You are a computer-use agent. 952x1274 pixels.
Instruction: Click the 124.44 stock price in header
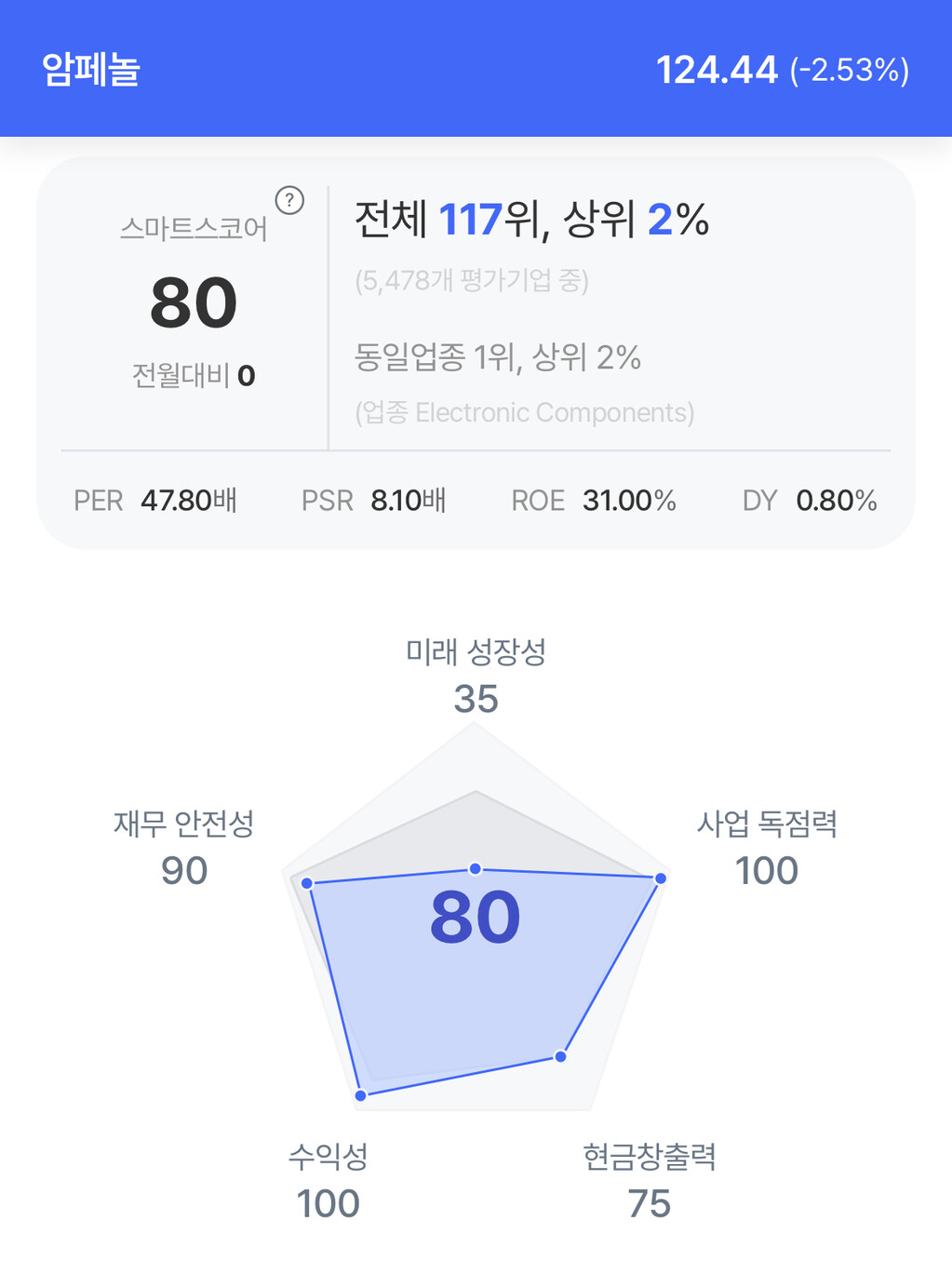point(717,70)
